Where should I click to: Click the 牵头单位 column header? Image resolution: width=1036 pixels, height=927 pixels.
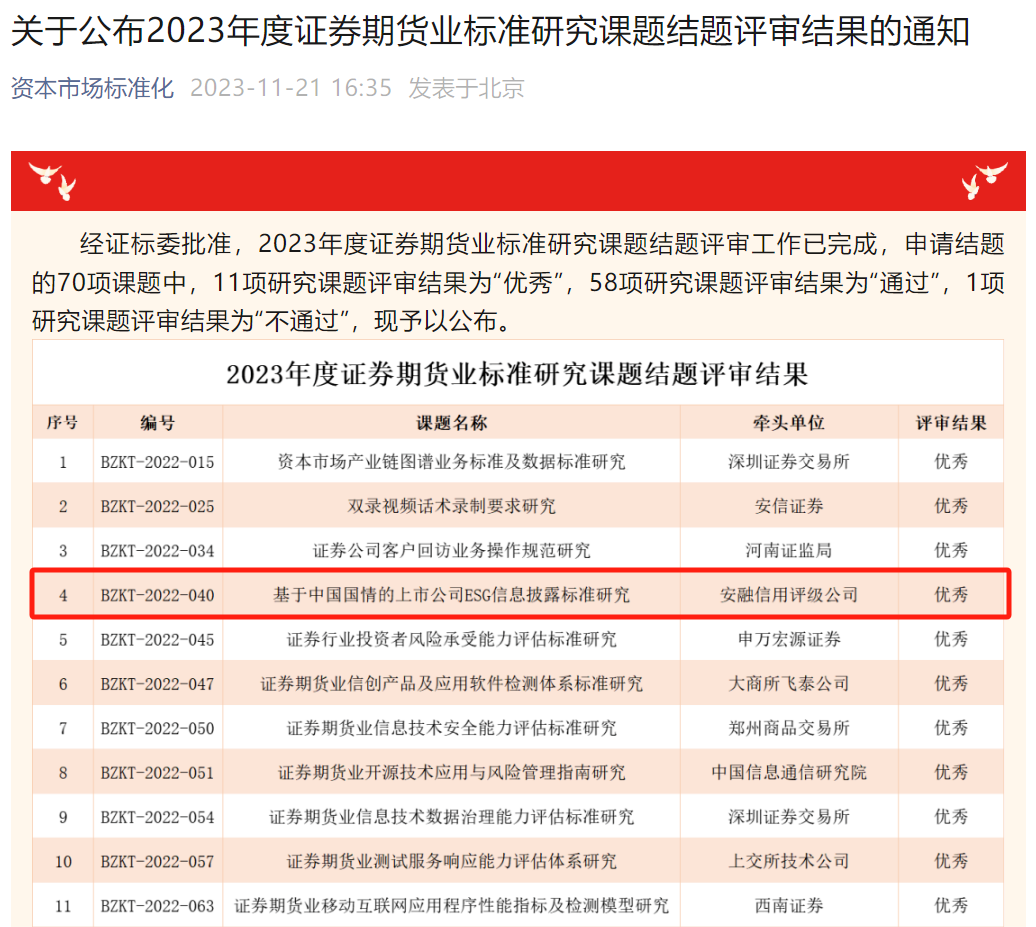click(x=789, y=423)
